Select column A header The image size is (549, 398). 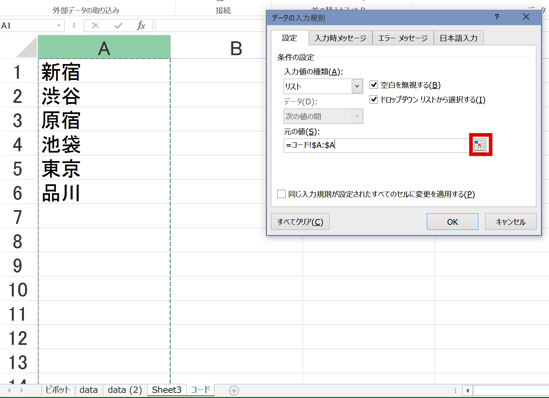[104, 47]
